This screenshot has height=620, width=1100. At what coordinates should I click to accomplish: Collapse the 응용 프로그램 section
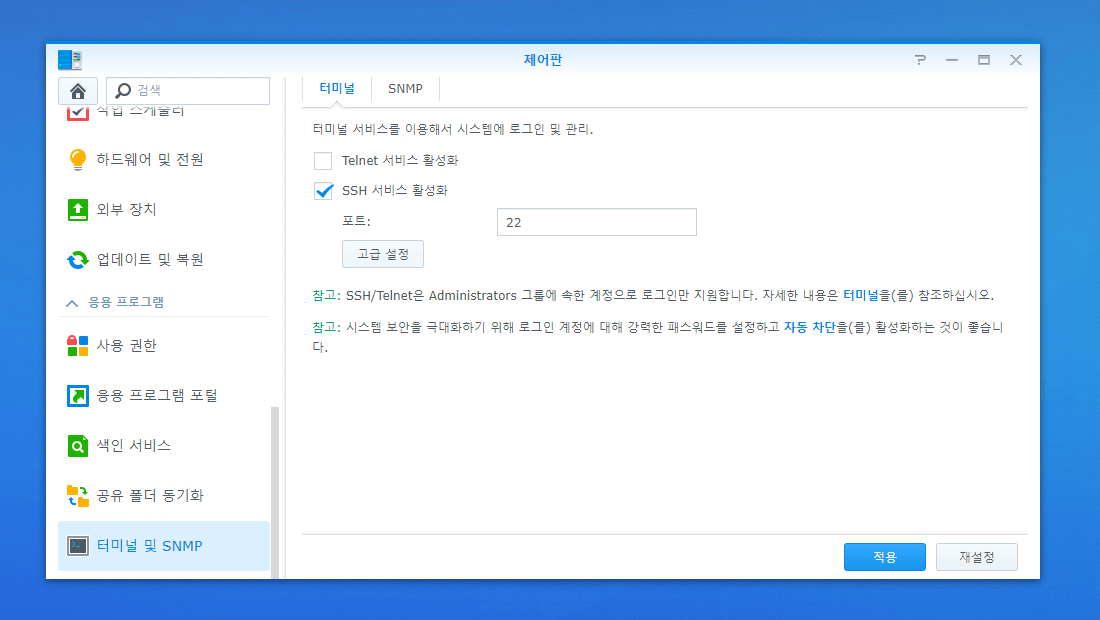click(72, 303)
